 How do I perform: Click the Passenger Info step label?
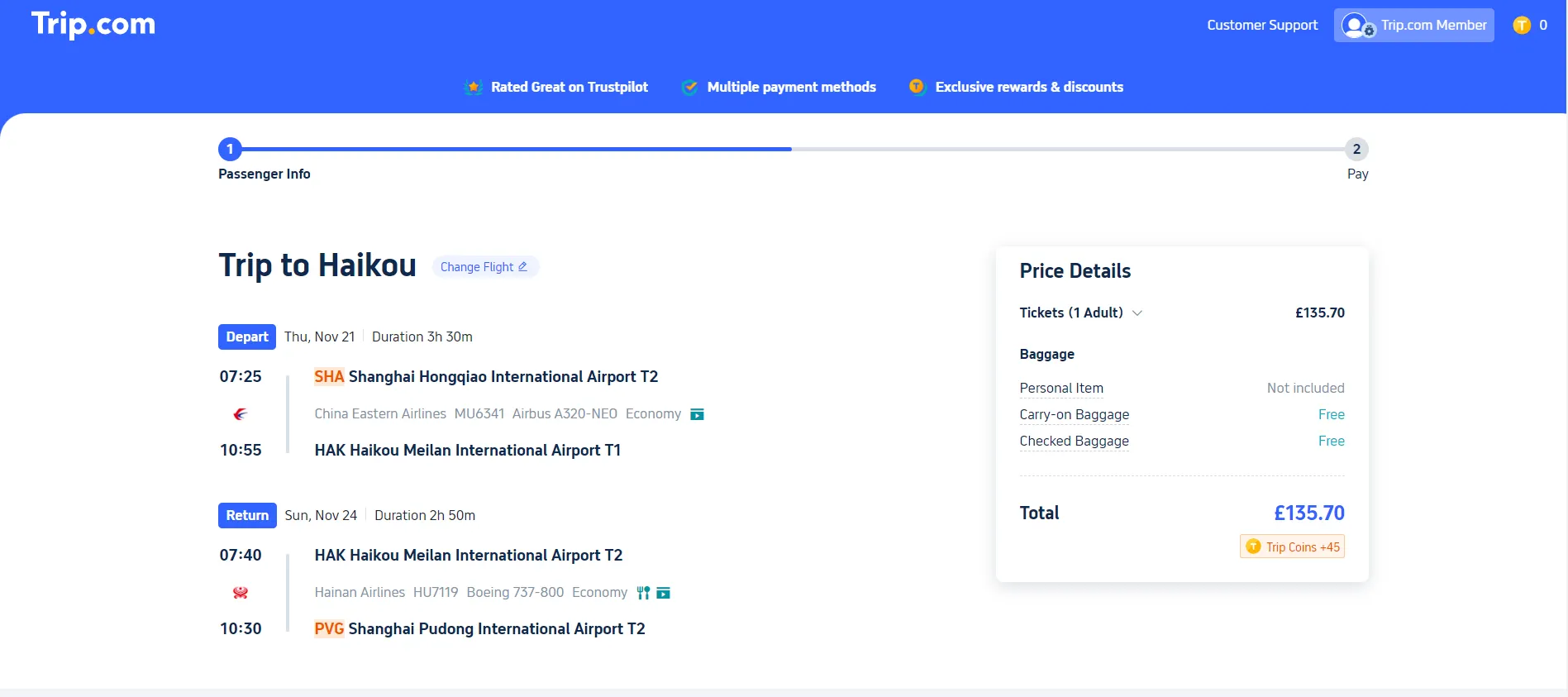click(x=265, y=174)
